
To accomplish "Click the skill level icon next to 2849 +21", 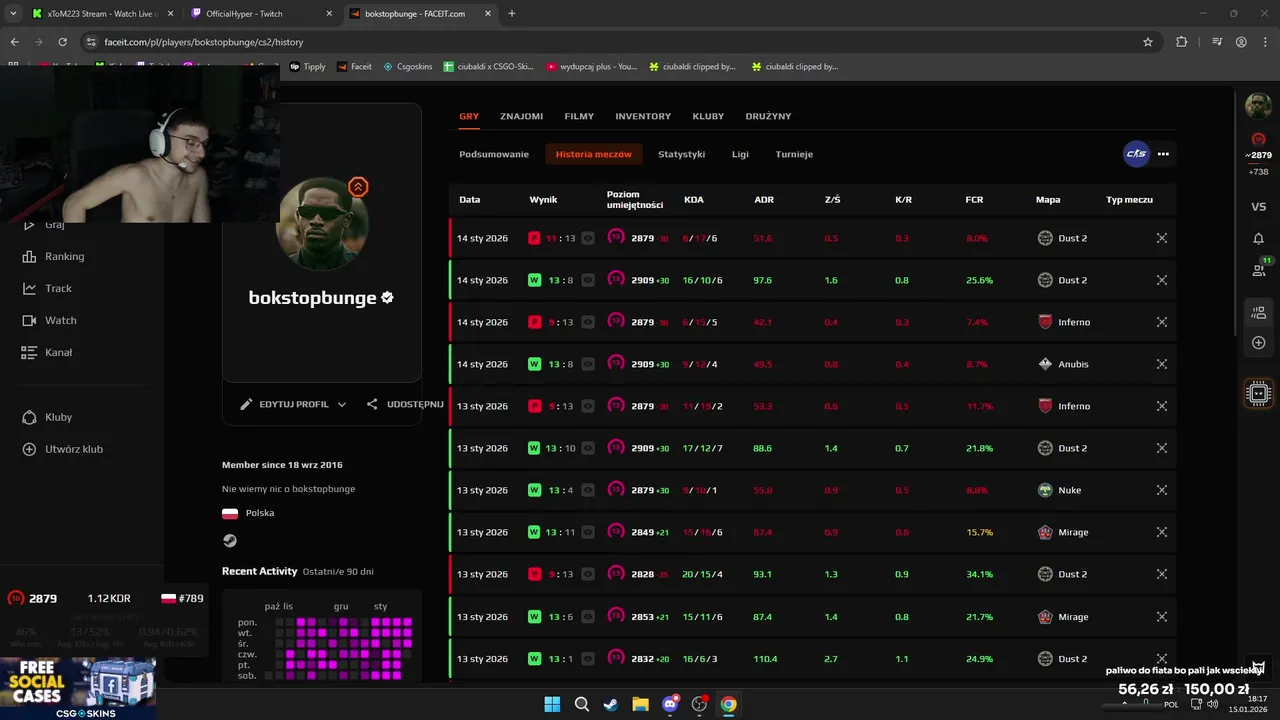I will pyautogui.click(x=616, y=532).
